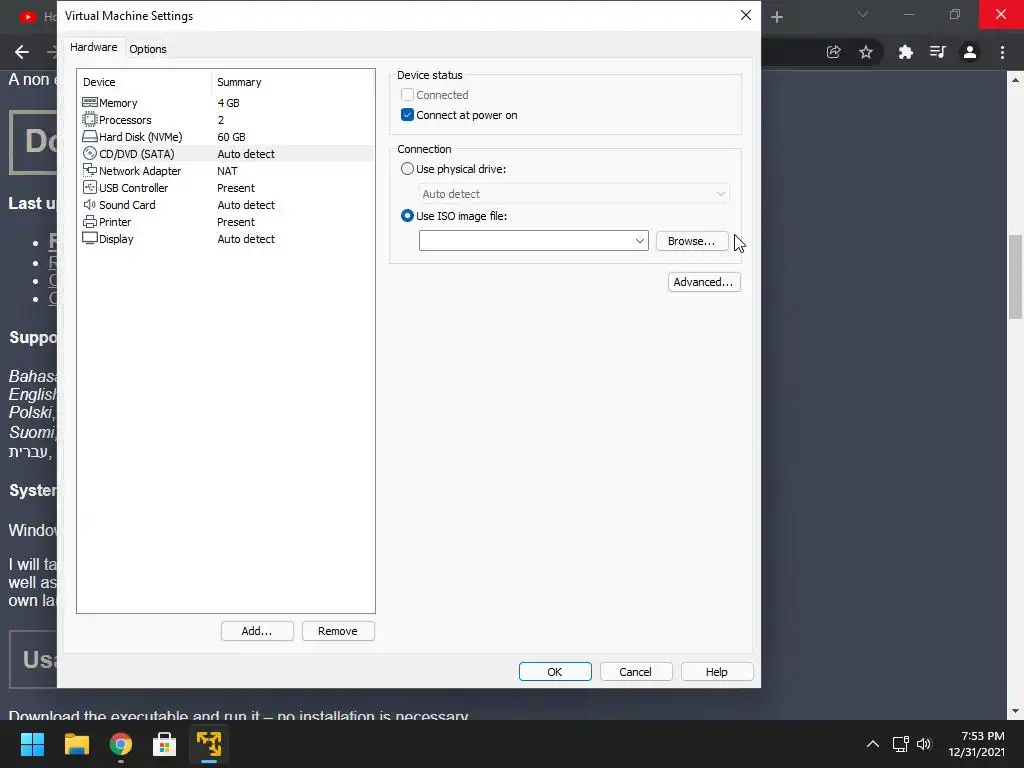Click the Browse... button
This screenshot has width=1024, height=768.
[692, 241]
